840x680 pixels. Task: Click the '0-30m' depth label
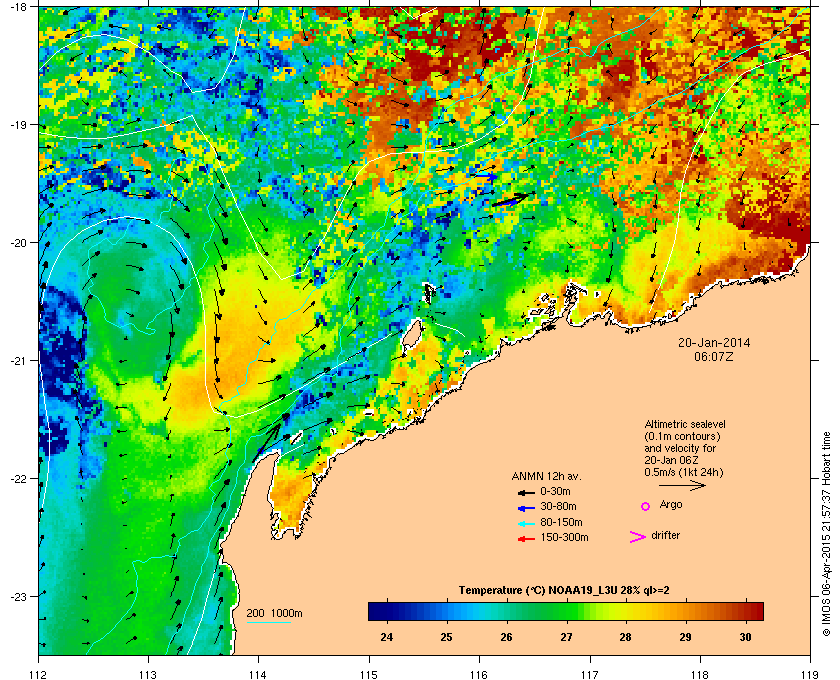tap(555, 491)
